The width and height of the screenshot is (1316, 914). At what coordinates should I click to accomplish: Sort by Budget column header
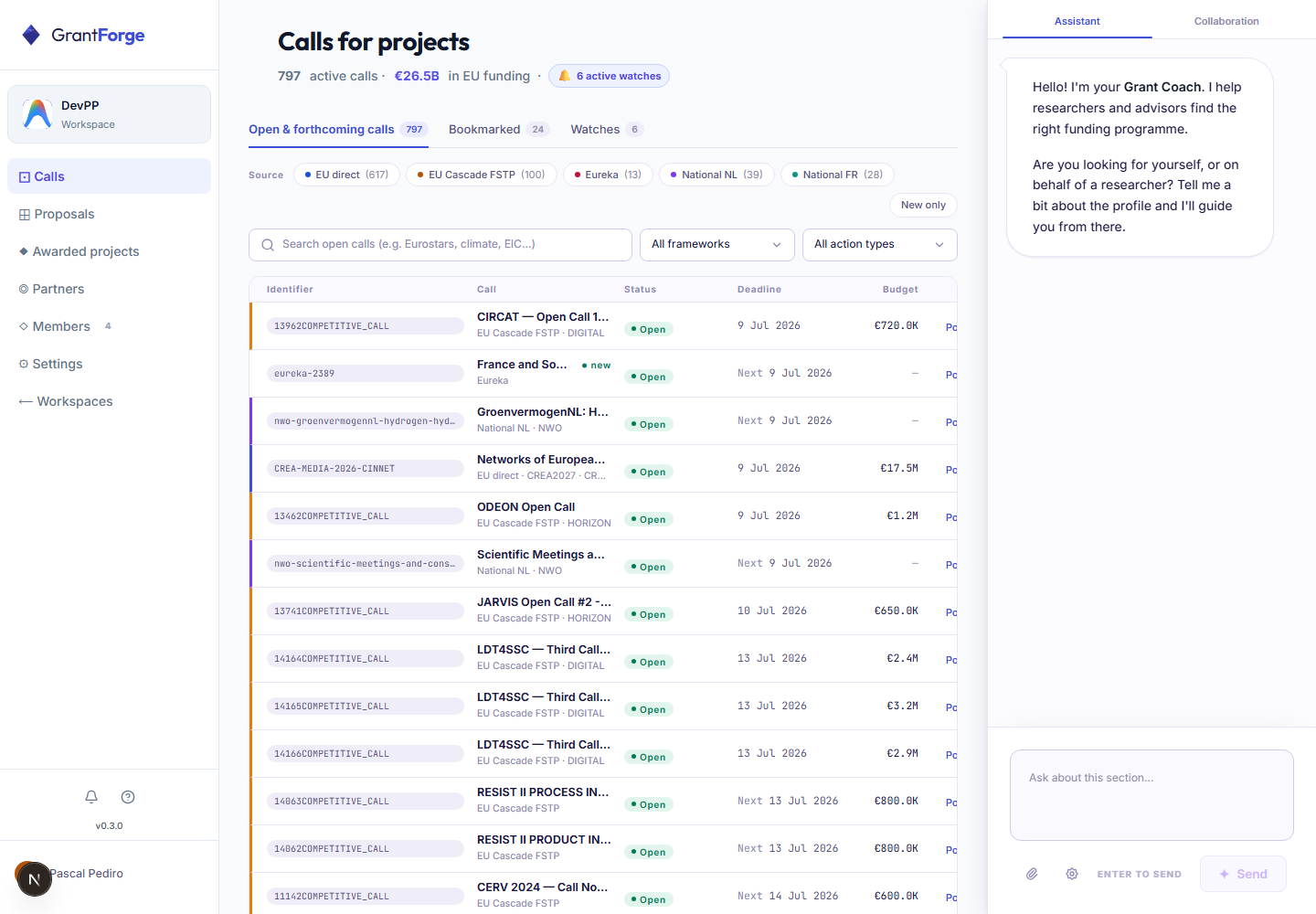click(900, 290)
